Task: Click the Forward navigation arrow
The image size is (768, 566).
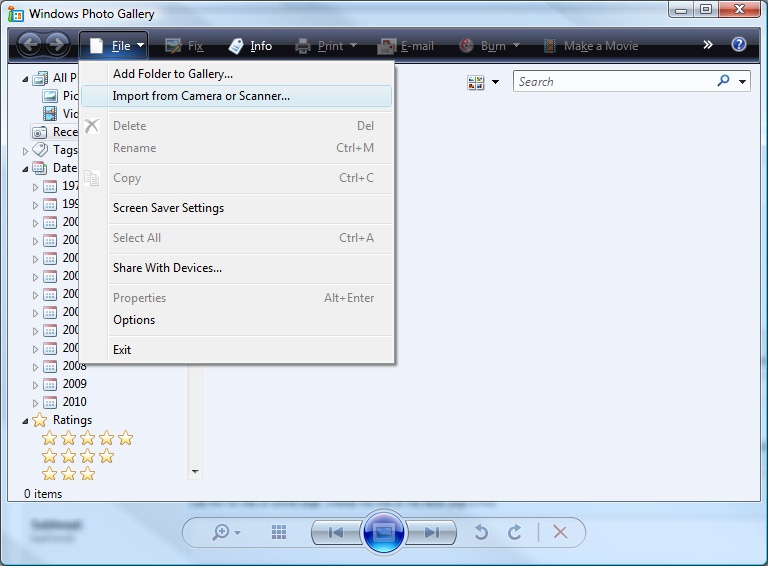Action: 57,45
